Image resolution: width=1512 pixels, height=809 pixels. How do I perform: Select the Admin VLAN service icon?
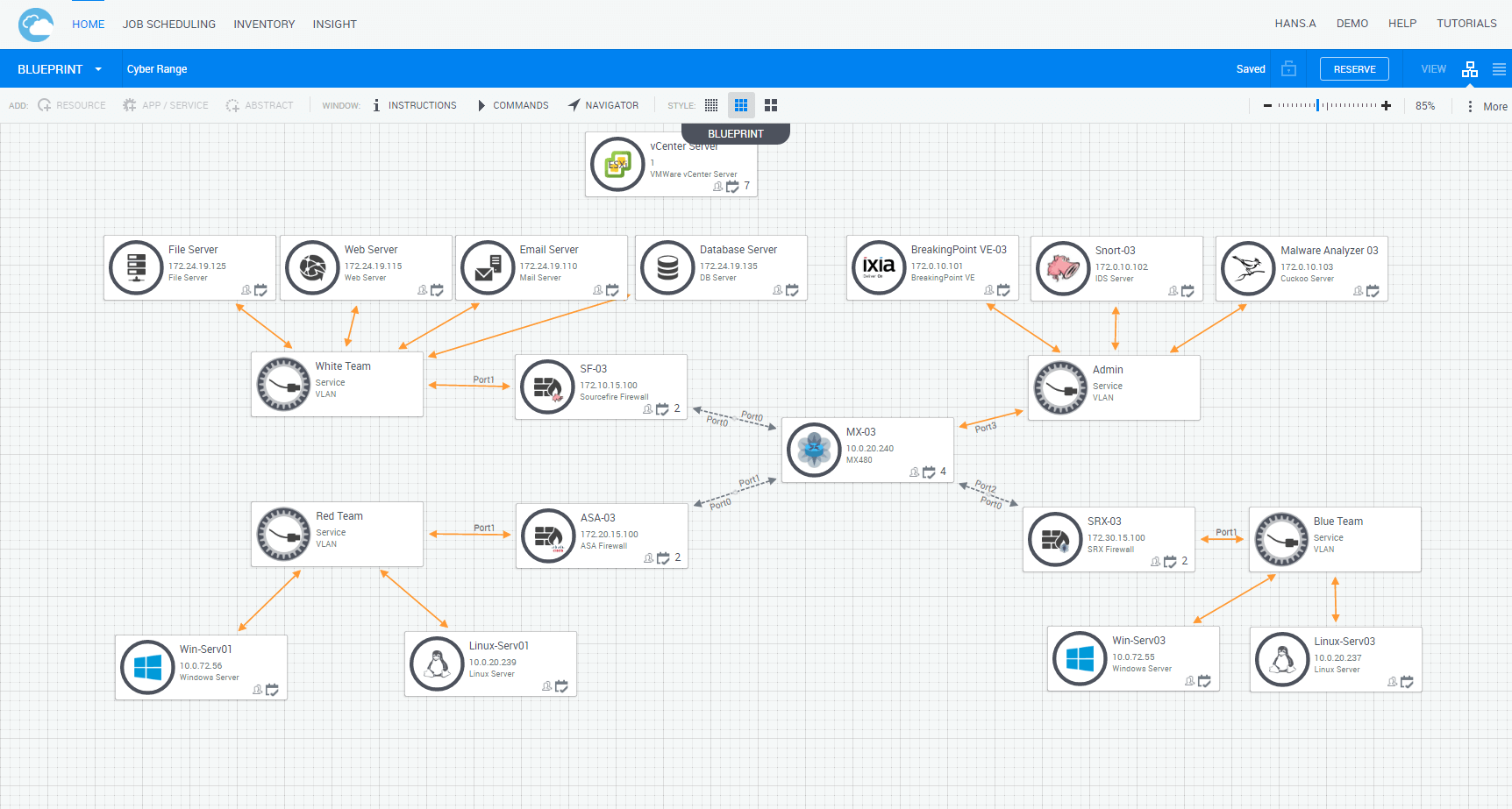tap(1060, 387)
